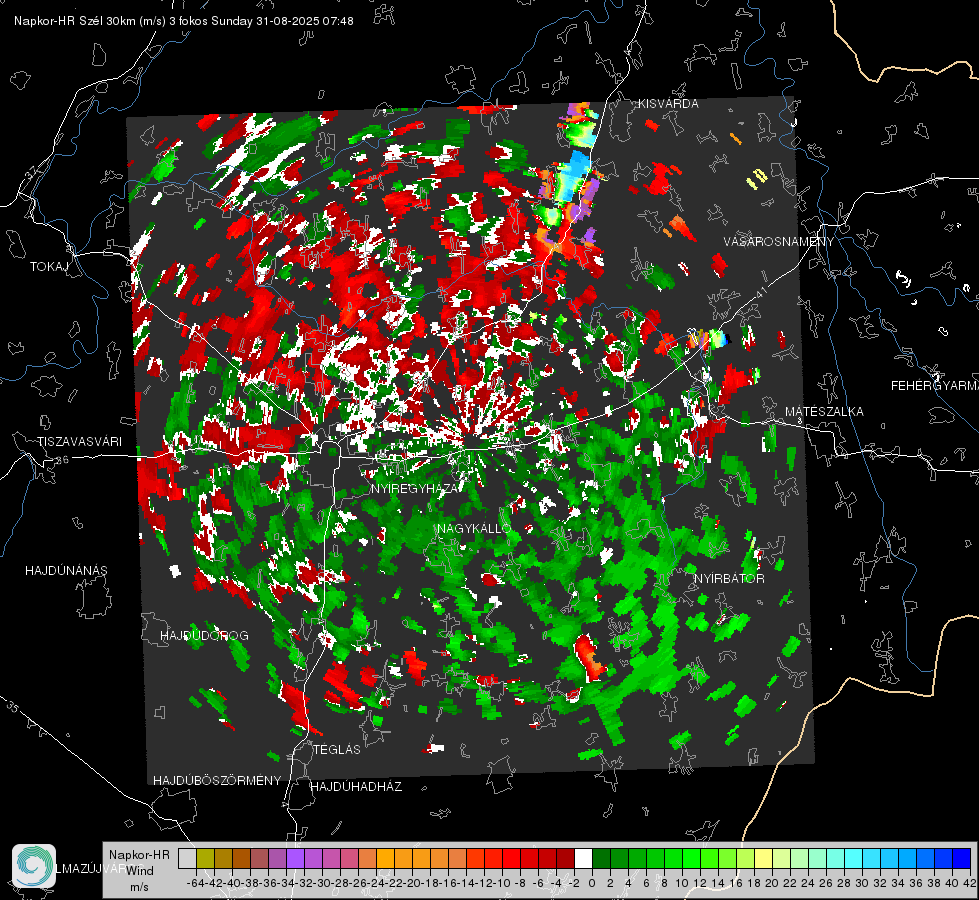The height and width of the screenshot is (900, 979).
Task: Click the white zero-velocity swatch in the legend
Action: (x=583, y=859)
